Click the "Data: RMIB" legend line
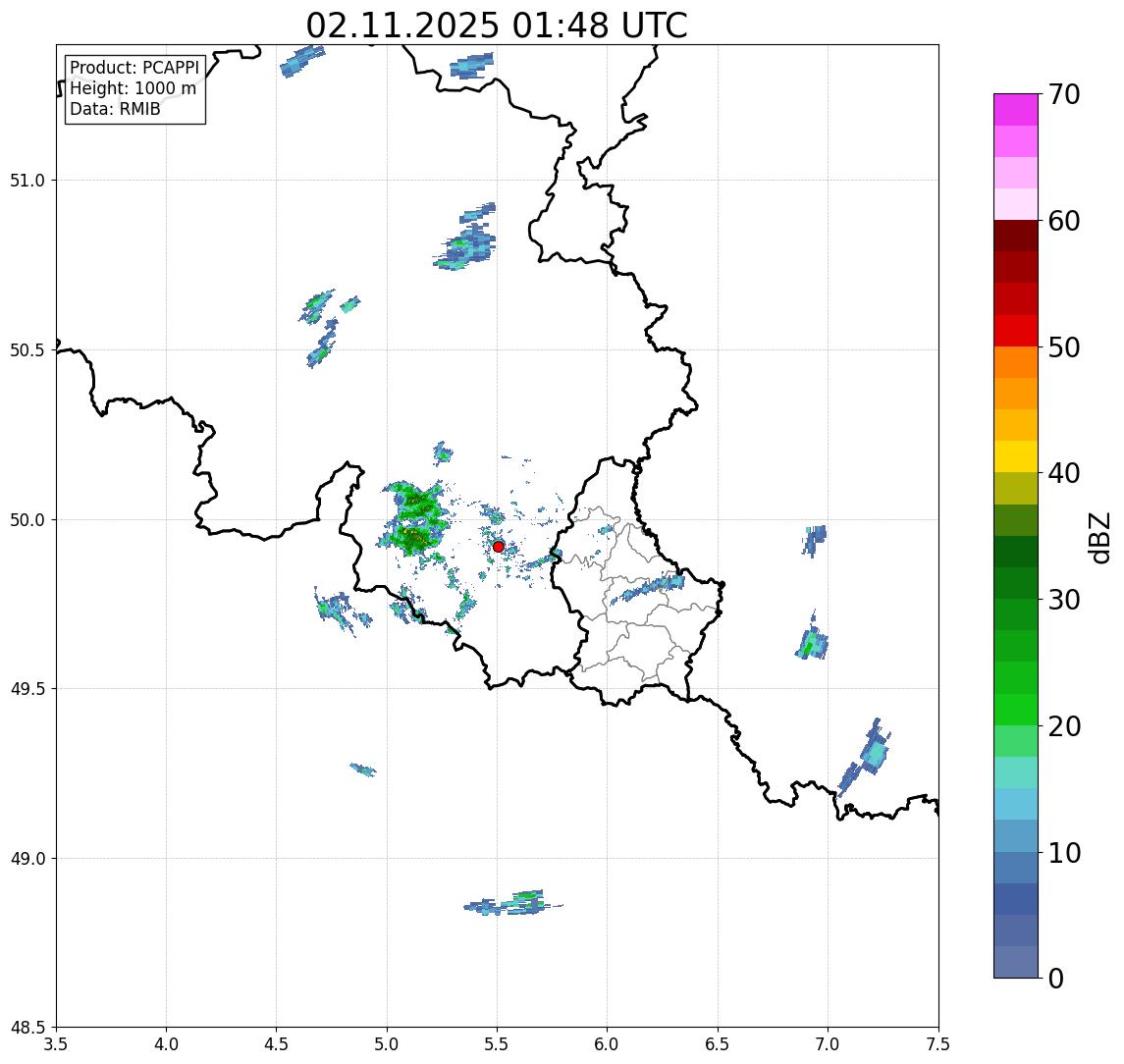The width and height of the screenshot is (1124, 1064). click(115, 109)
